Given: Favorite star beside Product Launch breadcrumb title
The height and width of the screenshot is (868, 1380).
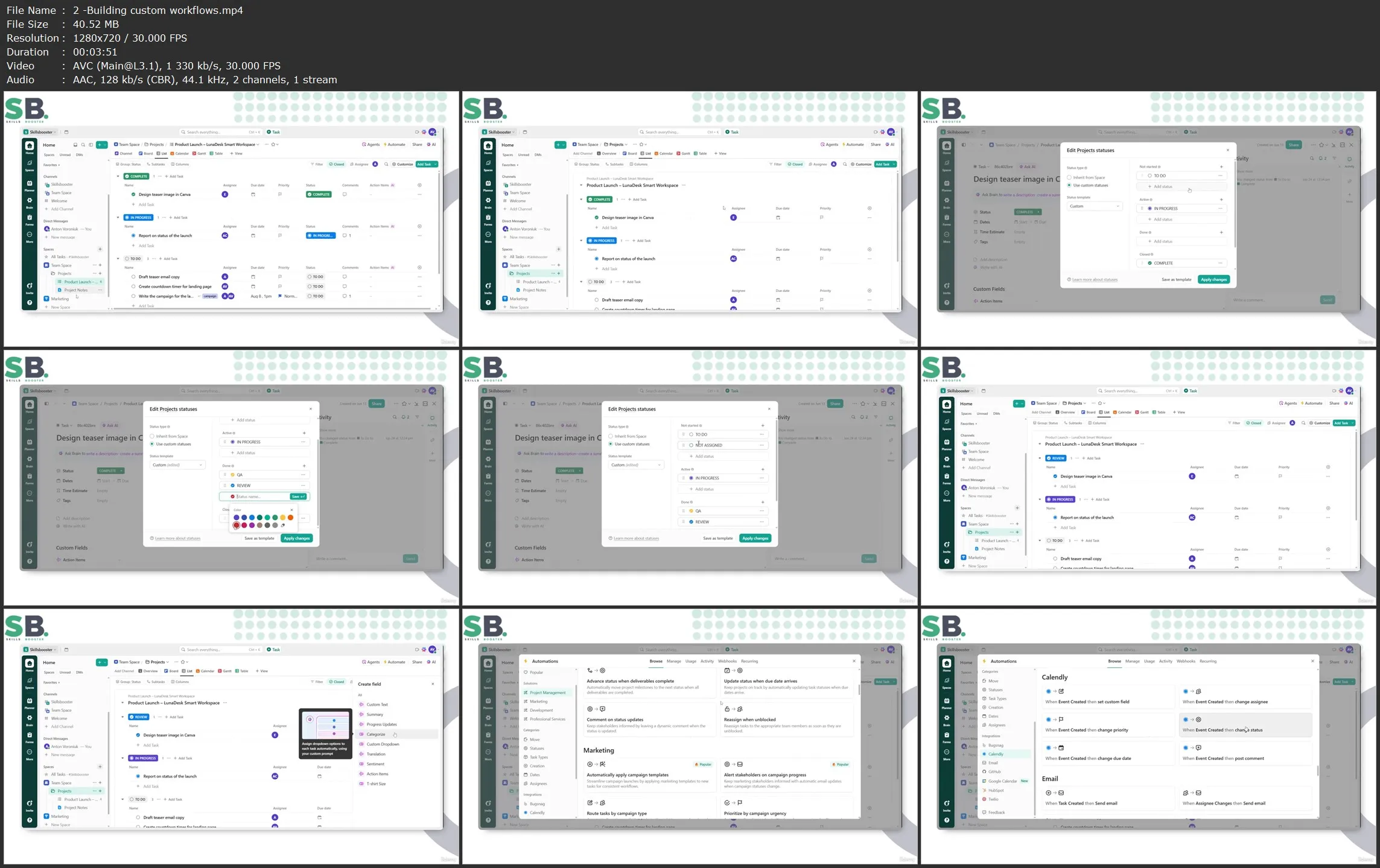Looking at the screenshot, I should click(274, 145).
